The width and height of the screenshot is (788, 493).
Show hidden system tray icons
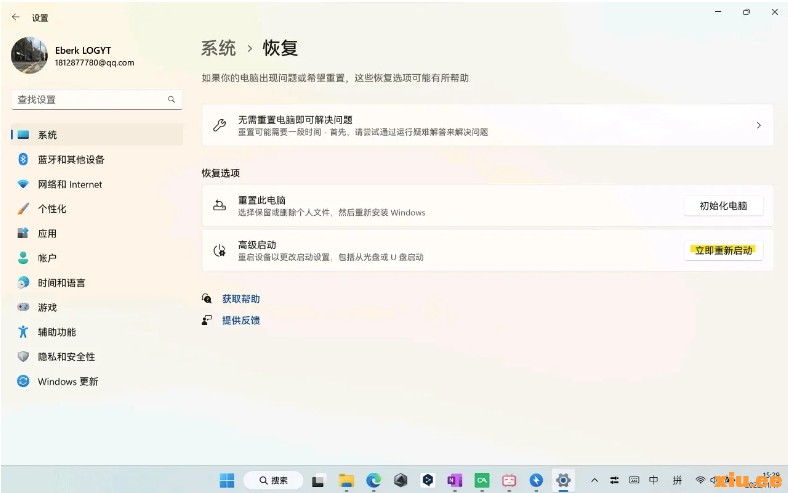(x=595, y=480)
